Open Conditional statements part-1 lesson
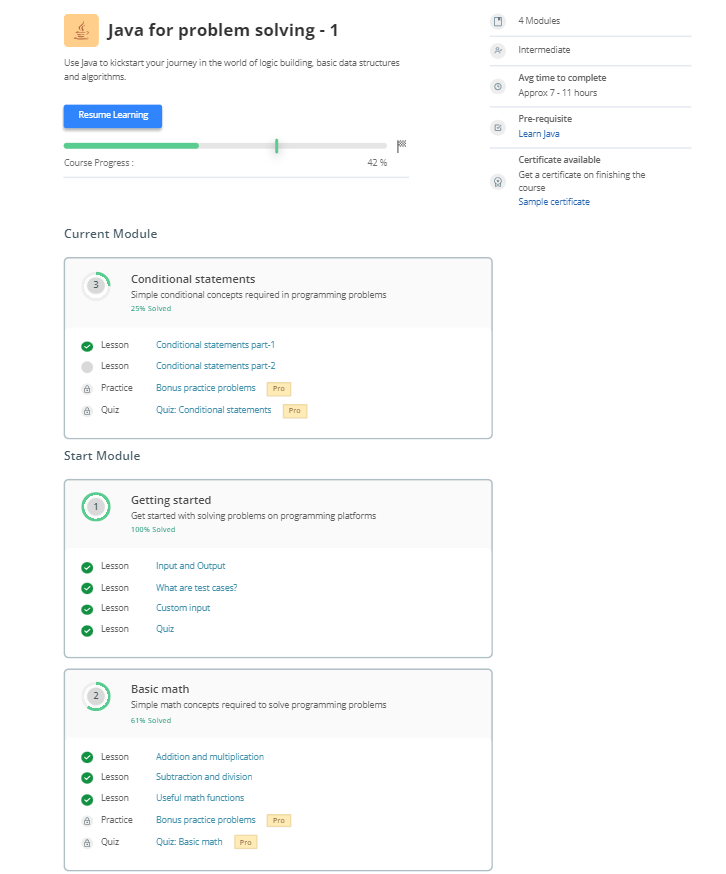The height and width of the screenshot is (874, 726). point(215,345)
